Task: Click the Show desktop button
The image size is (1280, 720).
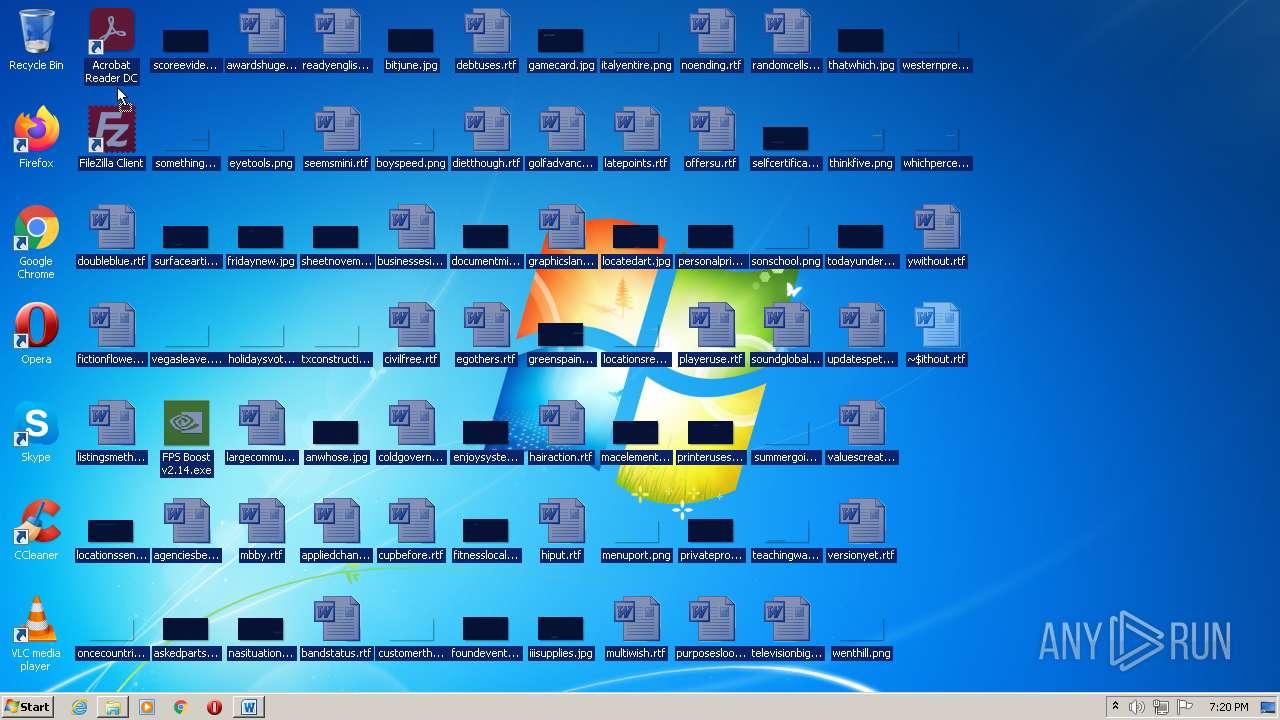Action: (x=1268, y=707)
